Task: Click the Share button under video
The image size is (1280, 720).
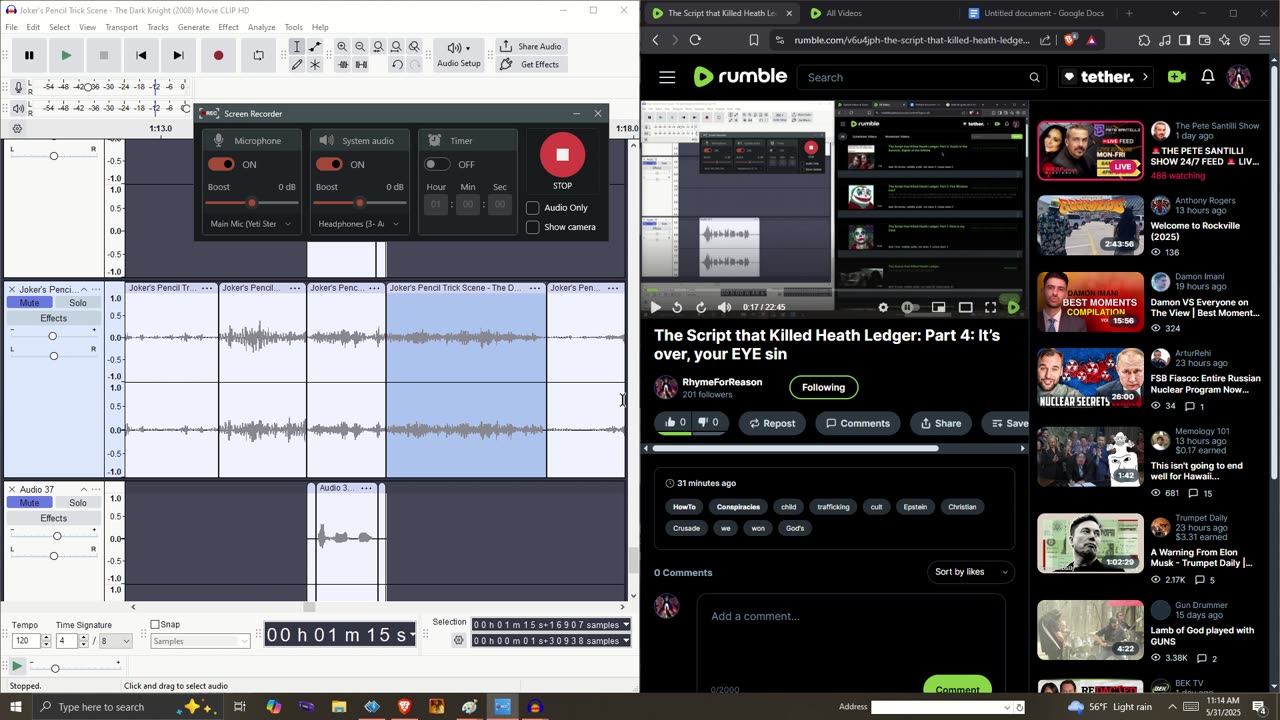Action: [940, 423]
